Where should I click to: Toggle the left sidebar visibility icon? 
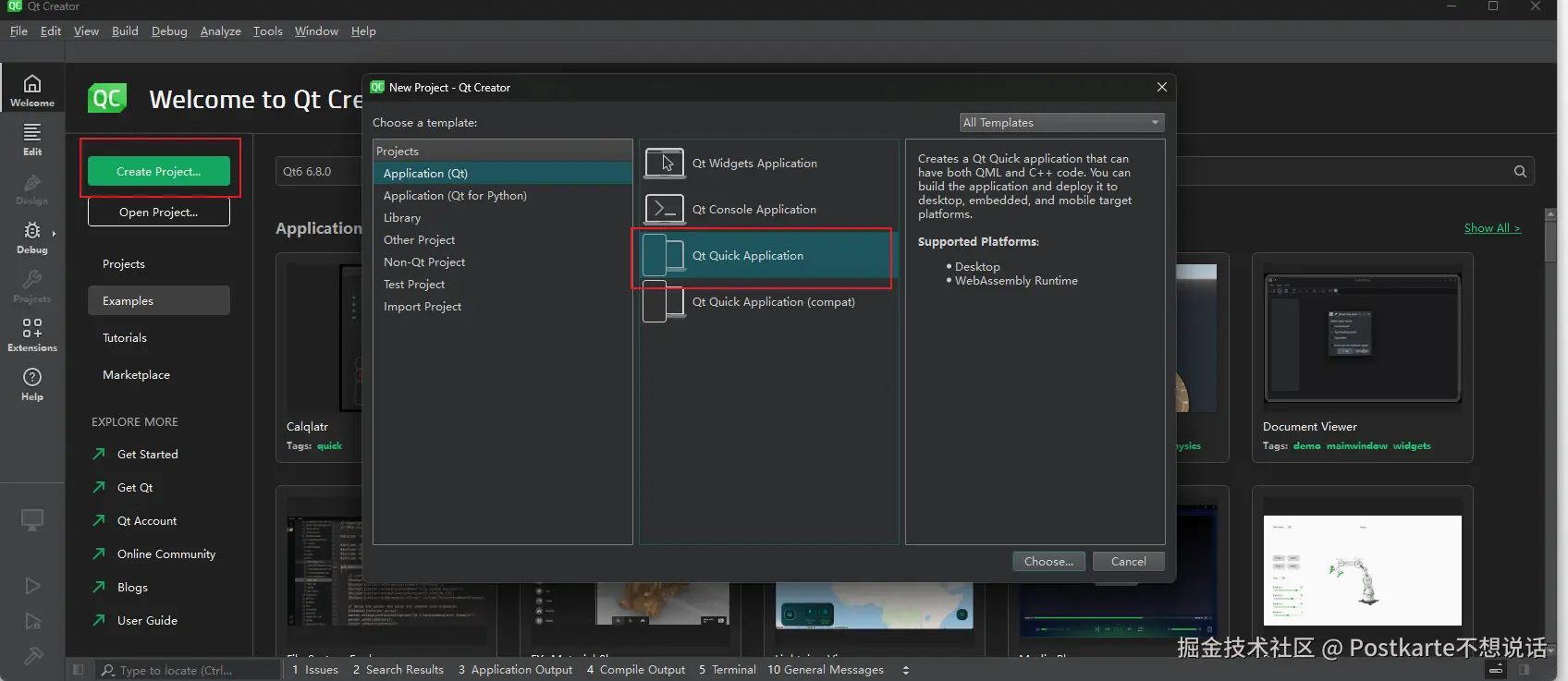pos(79,670)
